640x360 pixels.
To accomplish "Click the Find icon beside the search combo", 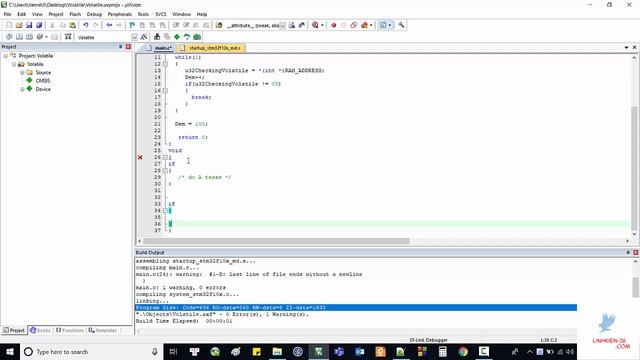I will [292, 25].
